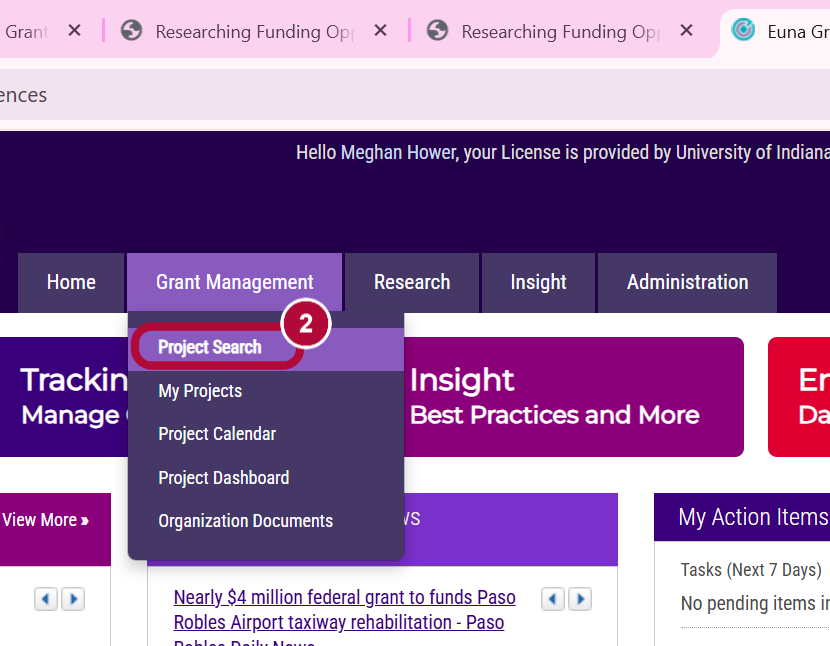Image resolution: width=830 pixels, height=646 pixels.
Task: Click the View More link
Action: [x=46, y=520]
